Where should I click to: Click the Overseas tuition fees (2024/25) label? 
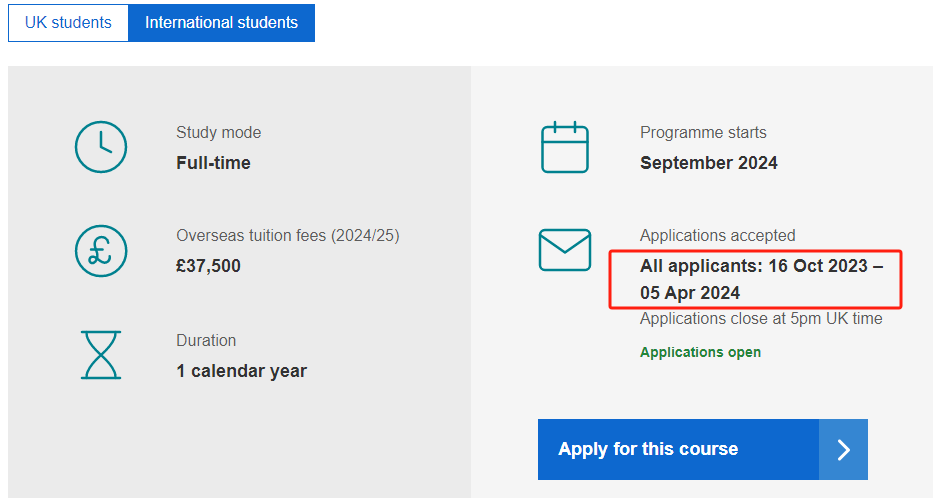click(x=287, y=236)
